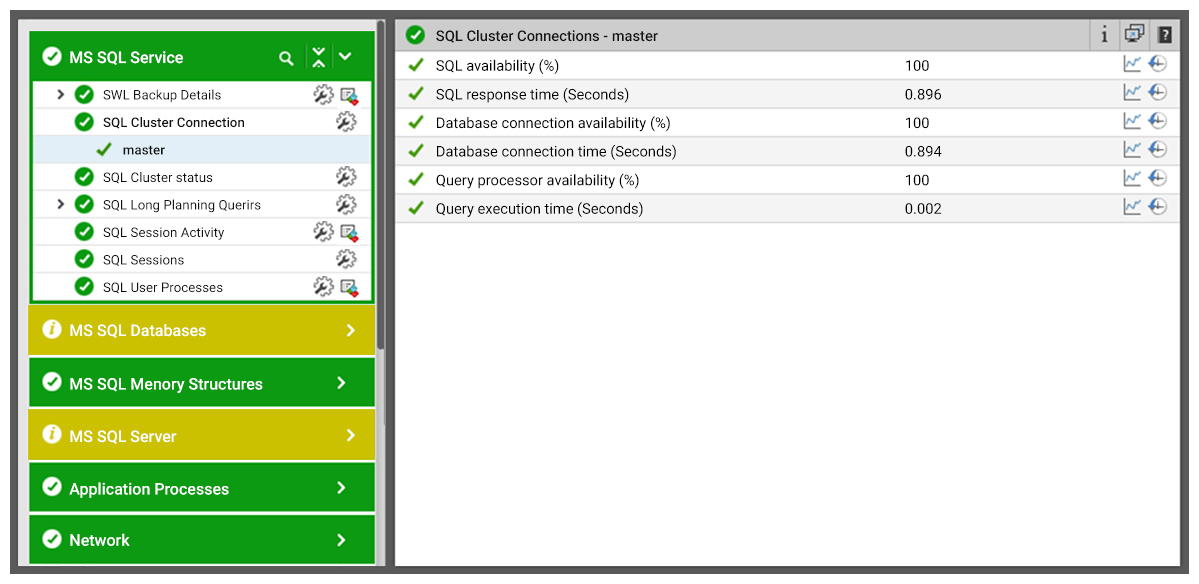Select the SQL Long Planning Querirs test
1199x584 pixels.
click(182, 205)
